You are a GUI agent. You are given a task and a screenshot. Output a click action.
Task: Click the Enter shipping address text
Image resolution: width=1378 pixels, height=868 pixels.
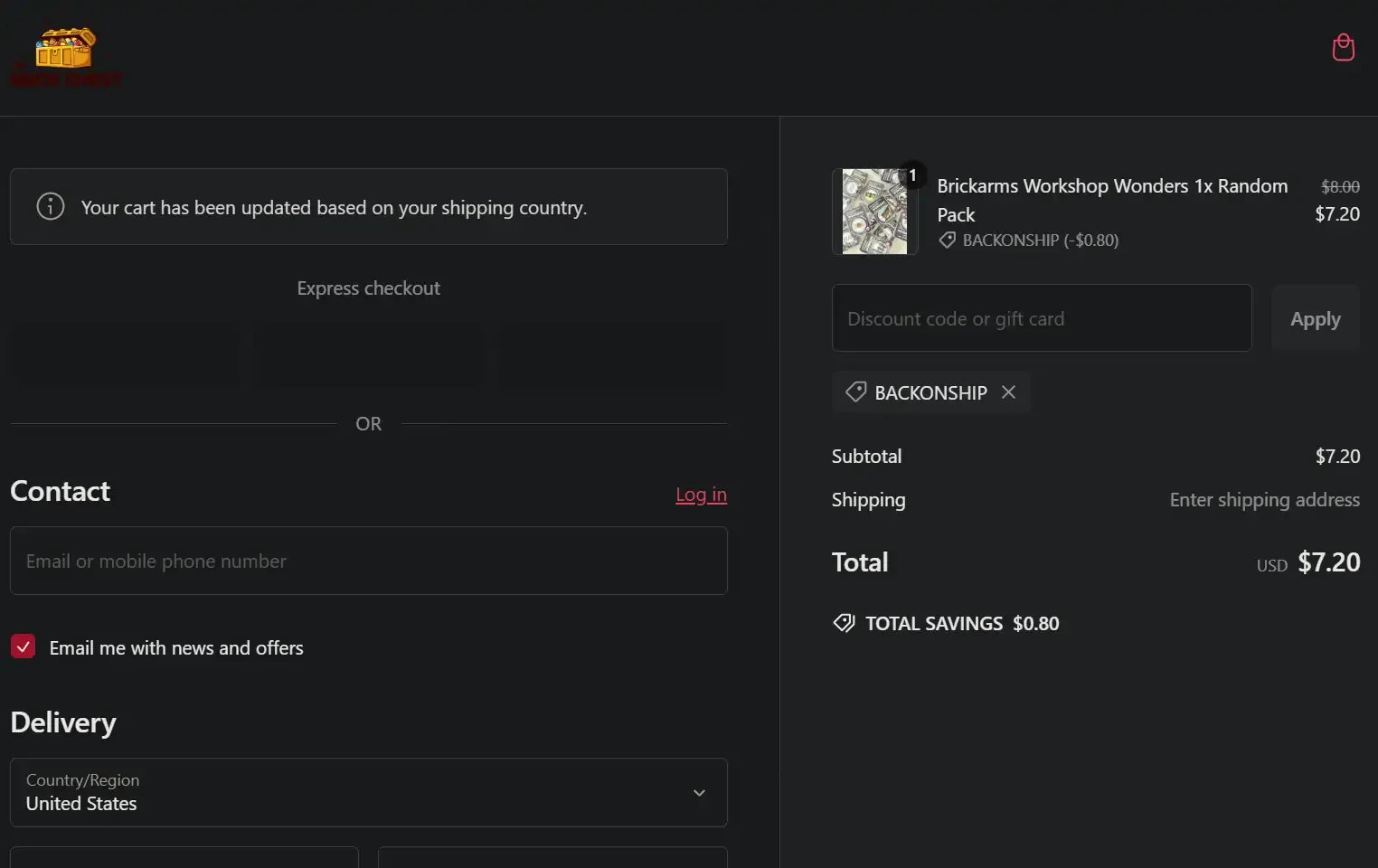click(x=1264, y=499)
